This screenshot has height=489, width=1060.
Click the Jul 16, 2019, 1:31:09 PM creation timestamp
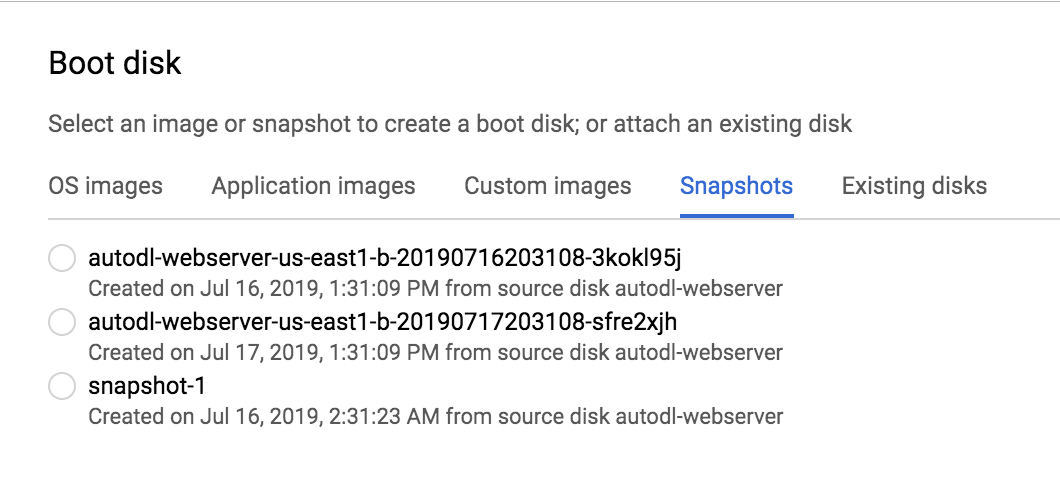pos(320,289)
